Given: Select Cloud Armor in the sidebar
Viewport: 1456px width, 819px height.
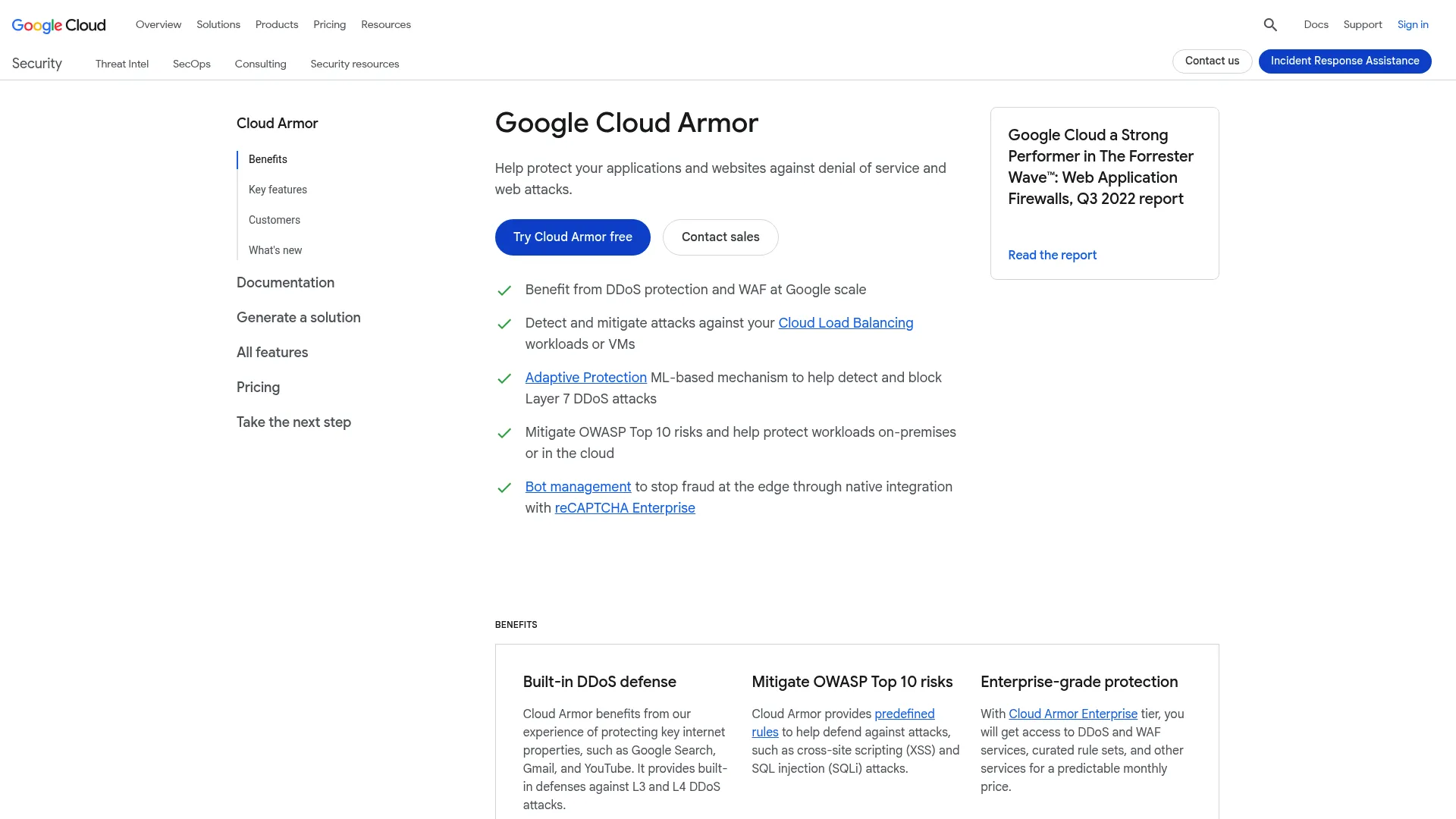Looking at the screenshot, I should point(277,123).
